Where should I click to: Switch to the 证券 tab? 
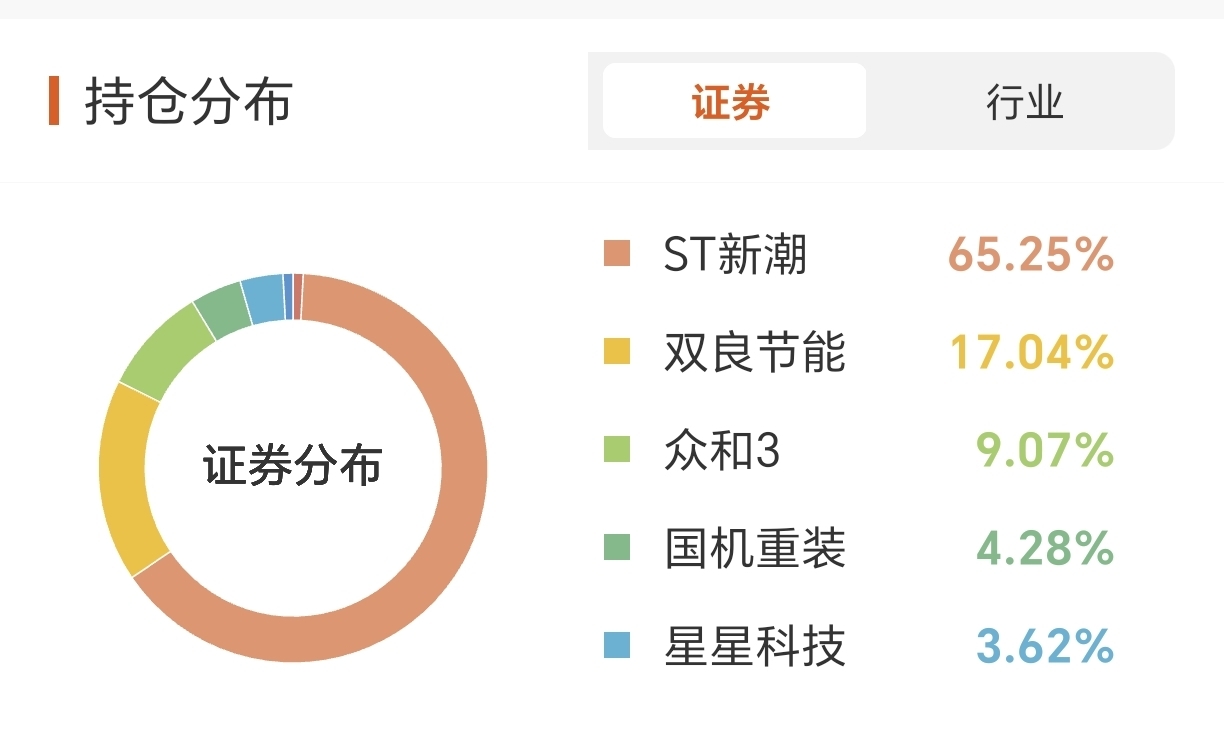[734, 101]
